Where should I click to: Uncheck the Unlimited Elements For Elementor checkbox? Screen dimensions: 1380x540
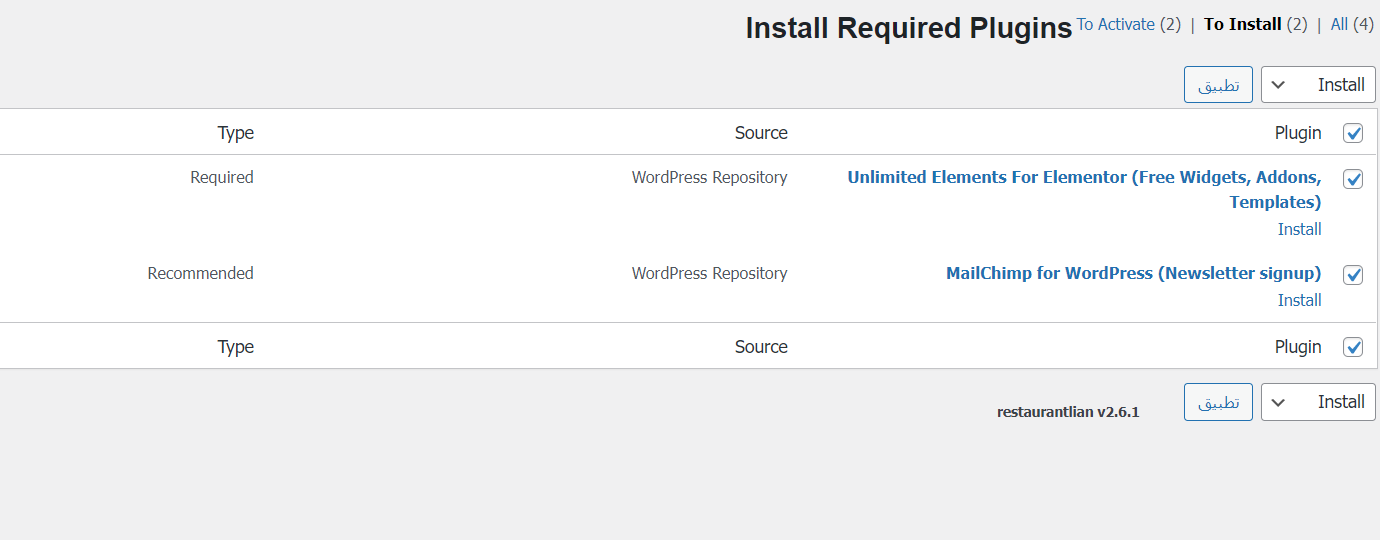point(1353,179)
